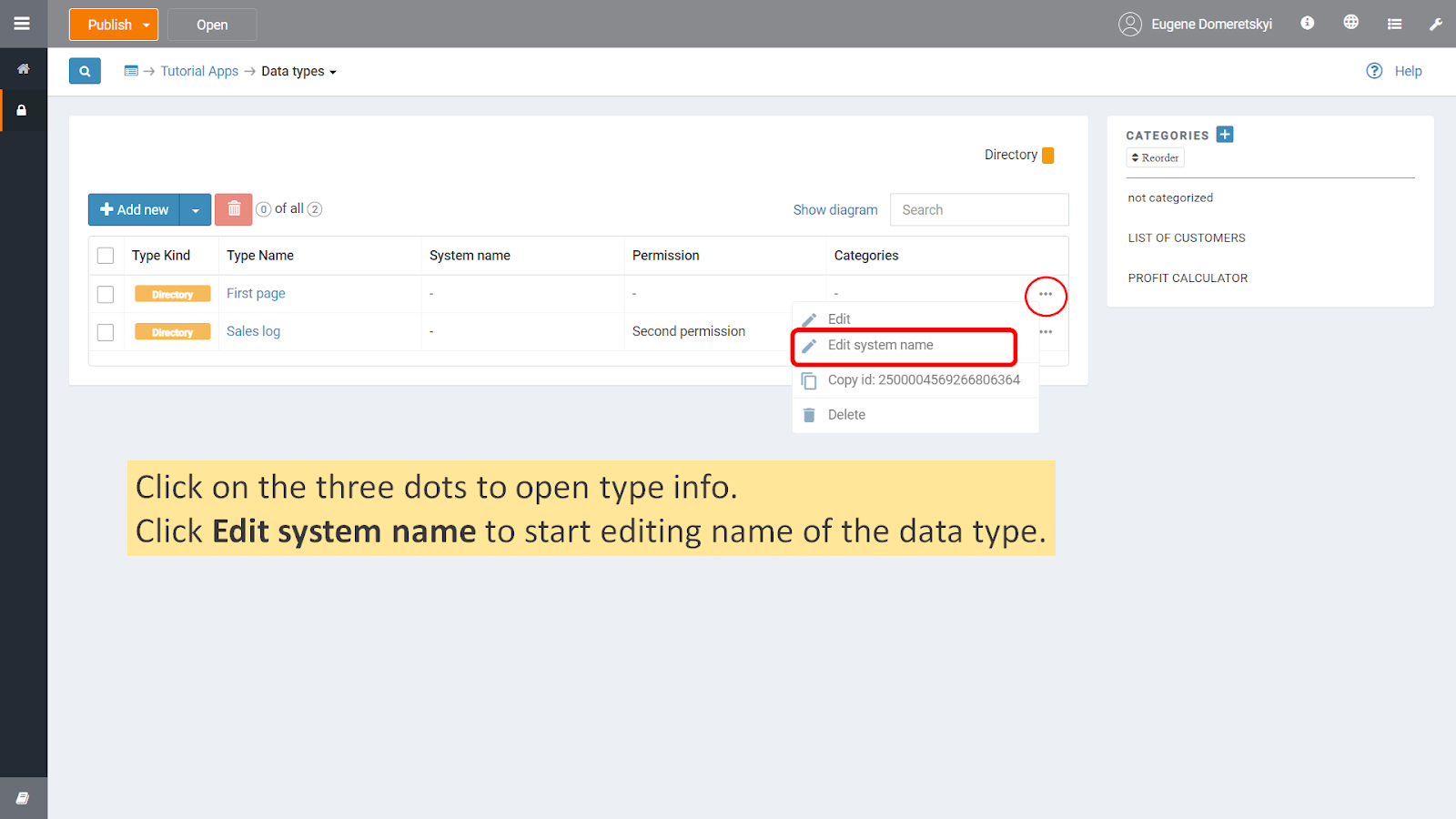Viewport: 1456px width, 819px height.
Task: Click the blue search icon button
Action: tap(85, 71)
